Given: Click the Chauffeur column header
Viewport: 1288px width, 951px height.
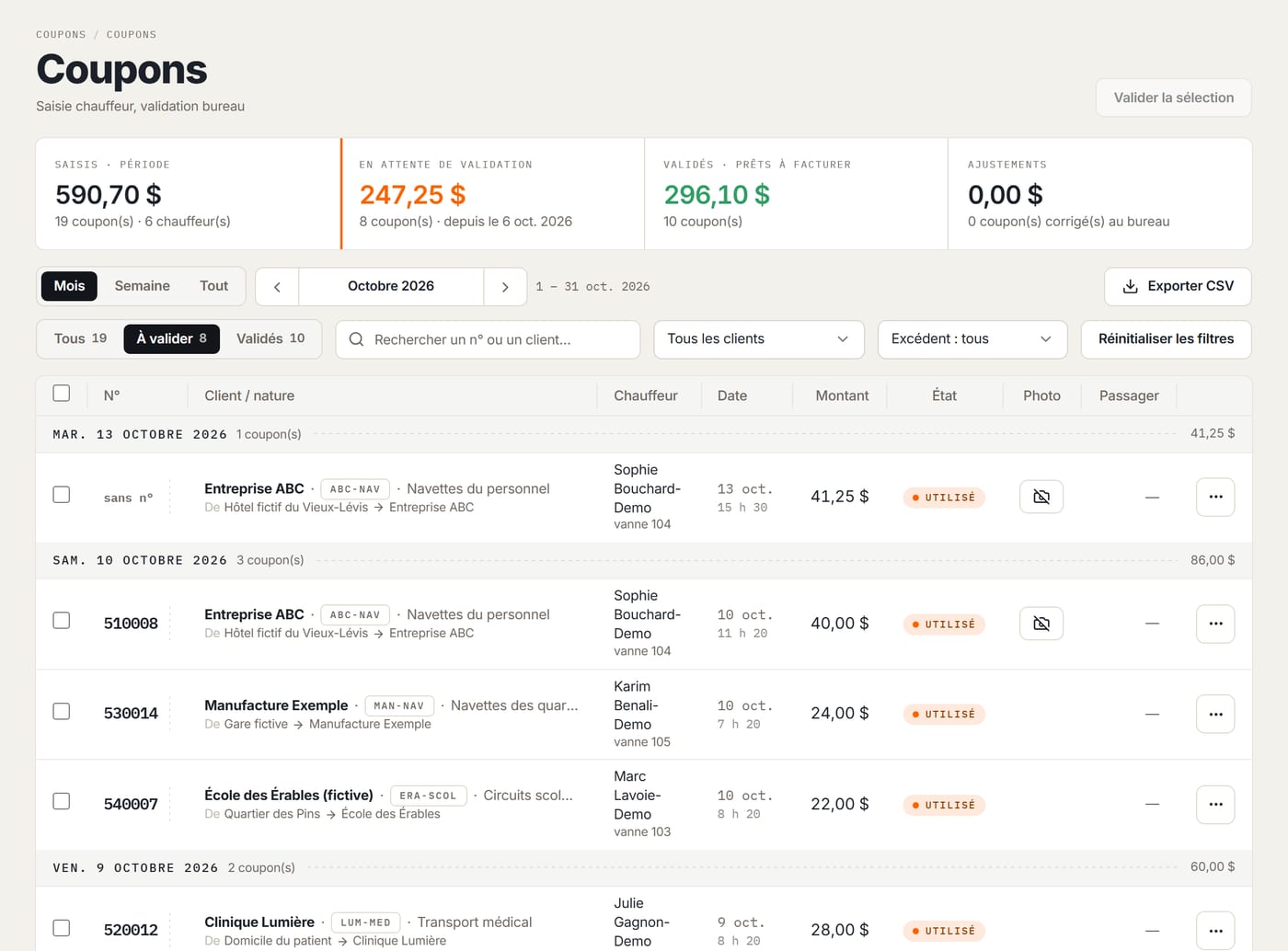Looking at the screenshot, I should (x=646, y=395).
